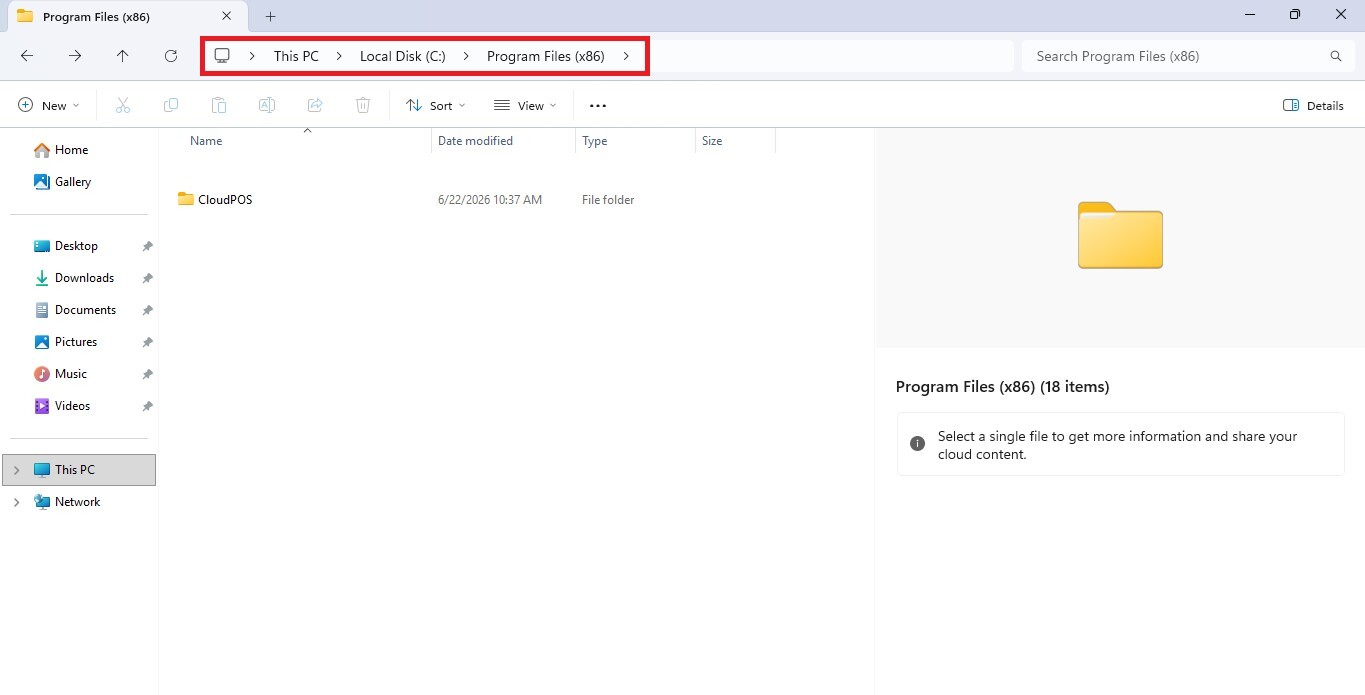Expand the Network tree node
Viewport: 1365px width, 695px height.
[x=16, y=502]
